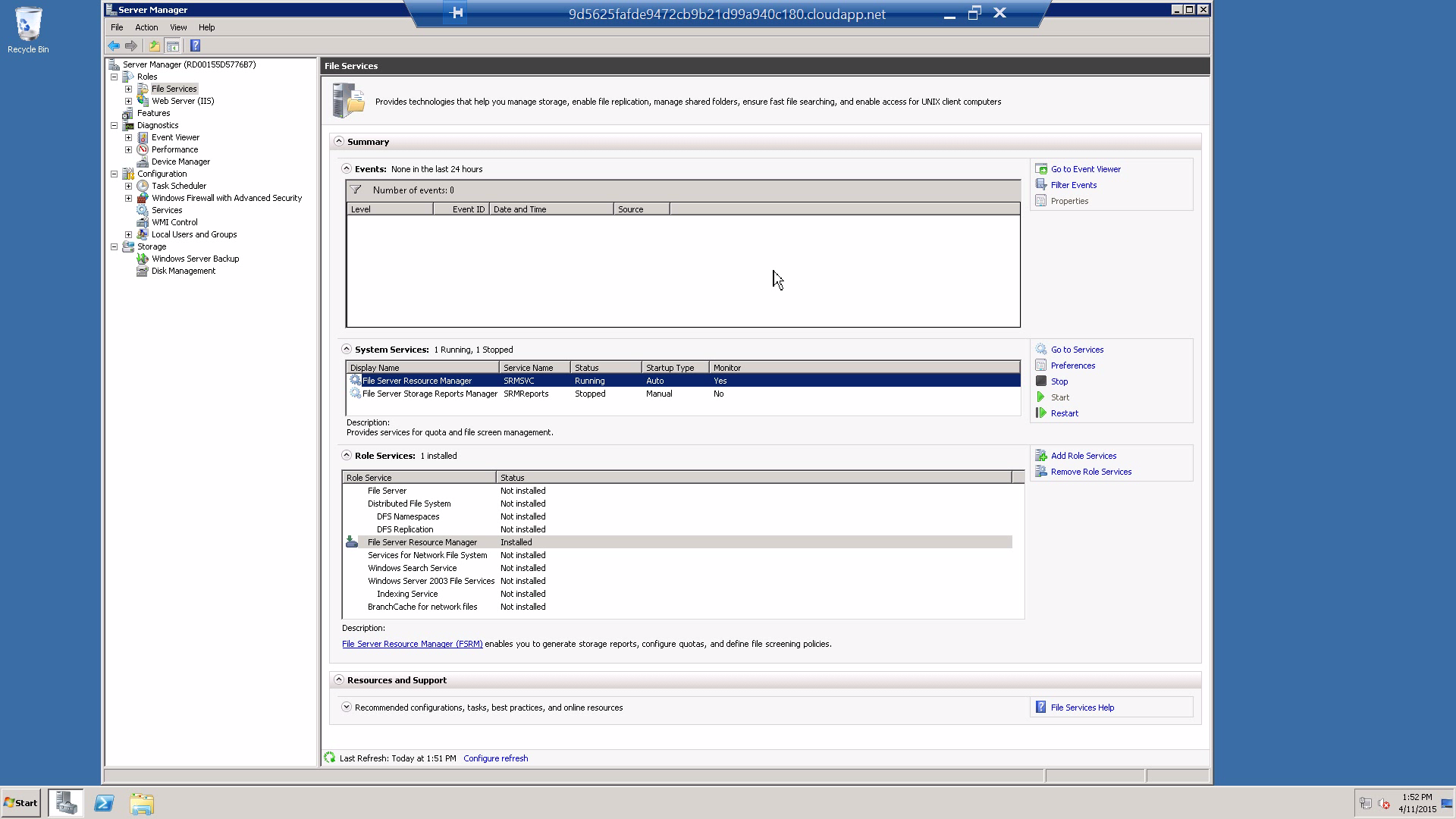
Task: Click Filter Events link
Action: (1073, 185)
